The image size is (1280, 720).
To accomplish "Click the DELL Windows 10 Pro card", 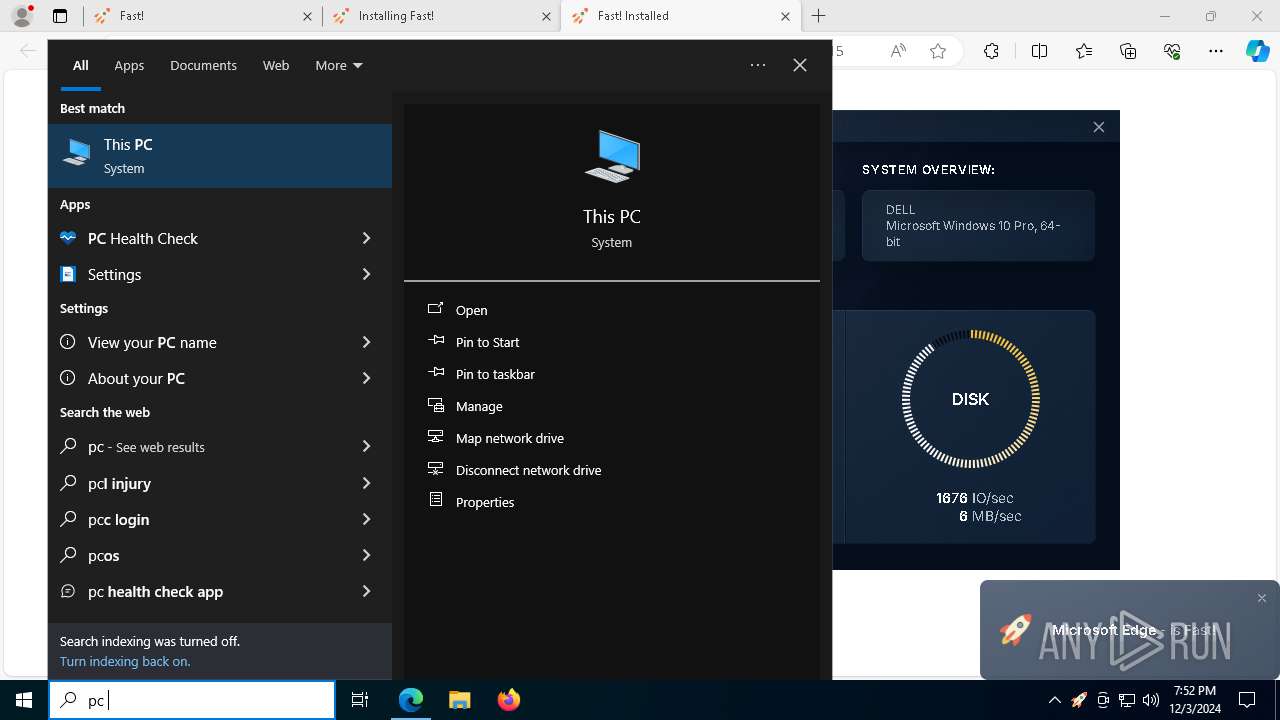I will [978, 226].
